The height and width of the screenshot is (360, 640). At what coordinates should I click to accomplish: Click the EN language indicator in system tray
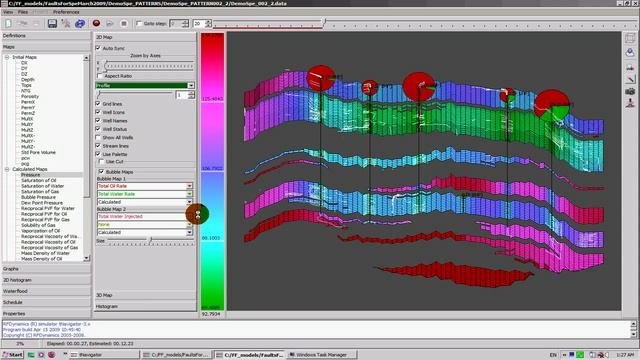tap(553, 355)
